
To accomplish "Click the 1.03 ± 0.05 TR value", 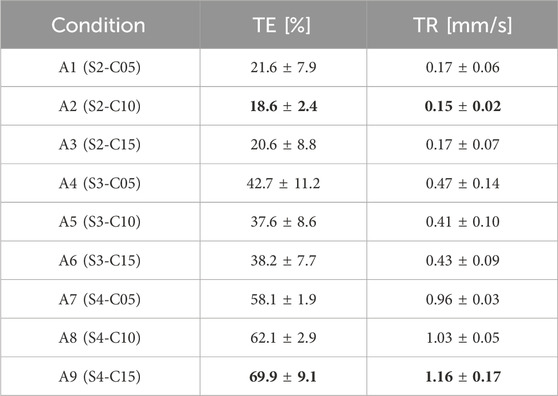I will point(463,338).
